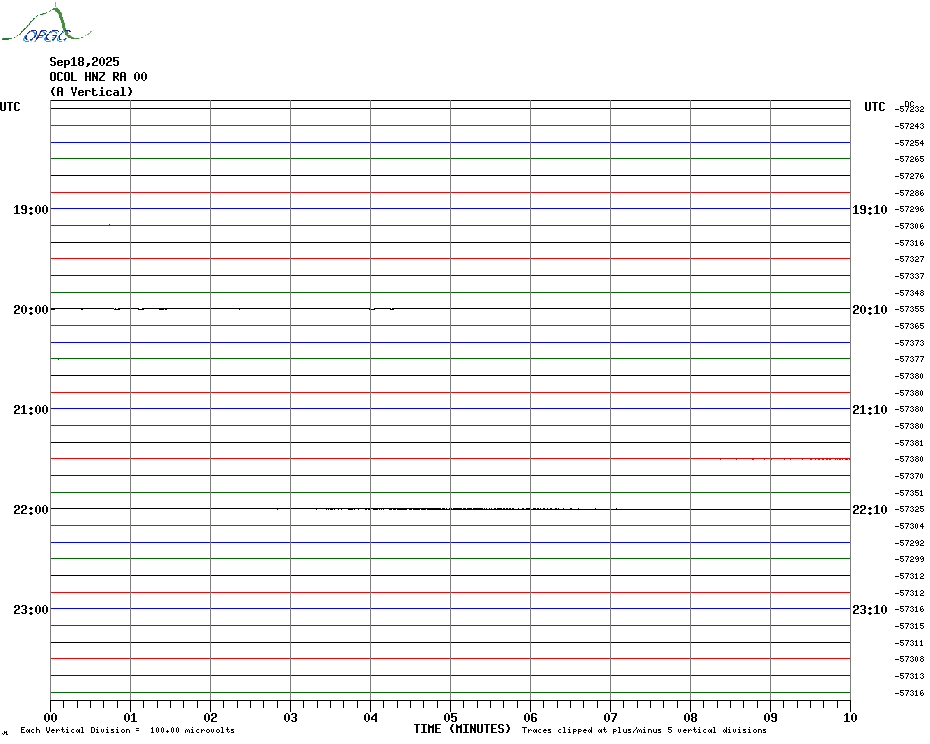Click minute mark 08 on the axis

[690, 717]
